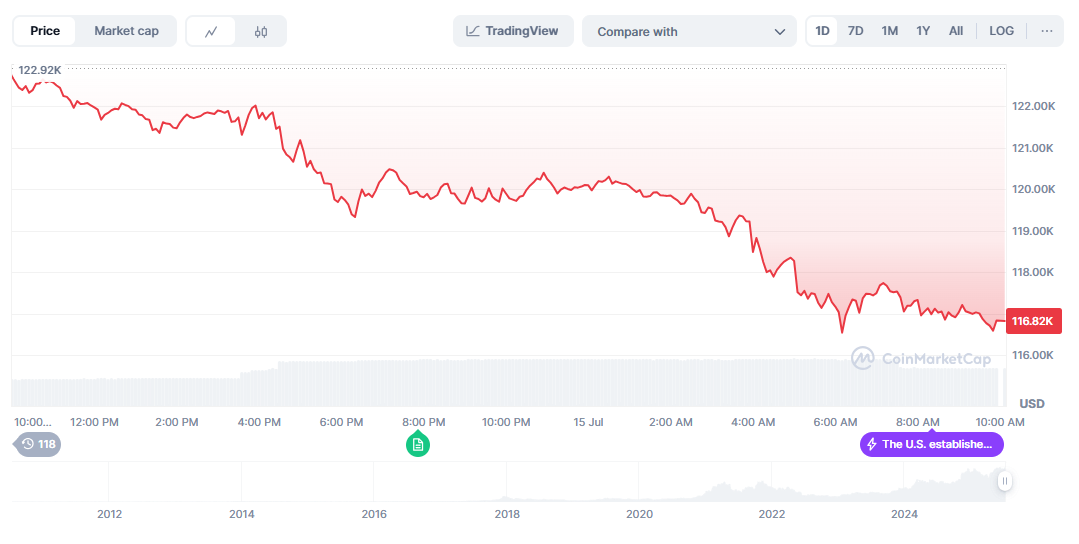Image resolution: width=1079 pixels, height=544 pixels.
Task: Click the 12:00 PM time axis label
Action: pos(94,422)
